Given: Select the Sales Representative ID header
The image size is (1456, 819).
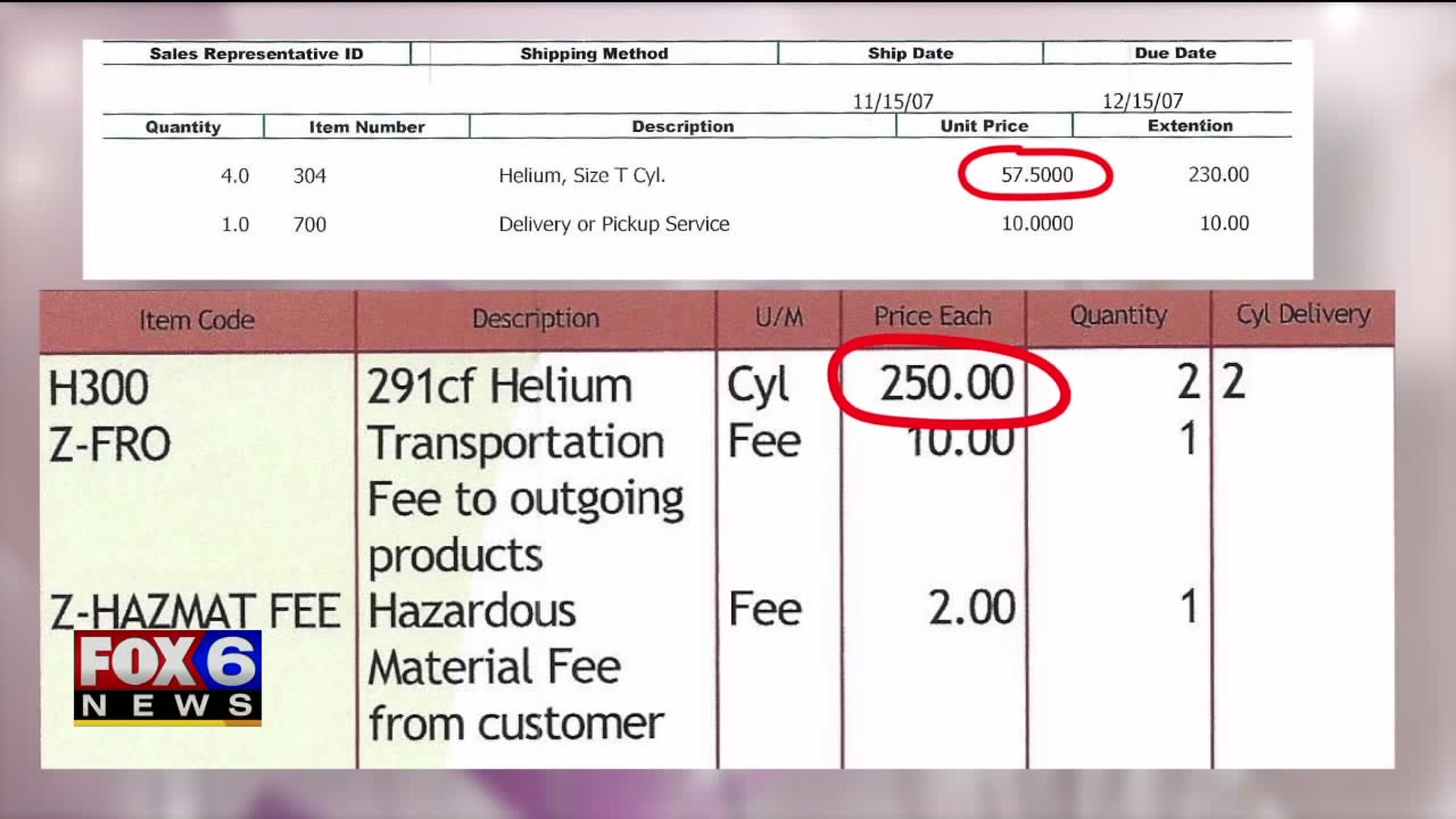Looking at the screenshot, I should click(256, 54).
